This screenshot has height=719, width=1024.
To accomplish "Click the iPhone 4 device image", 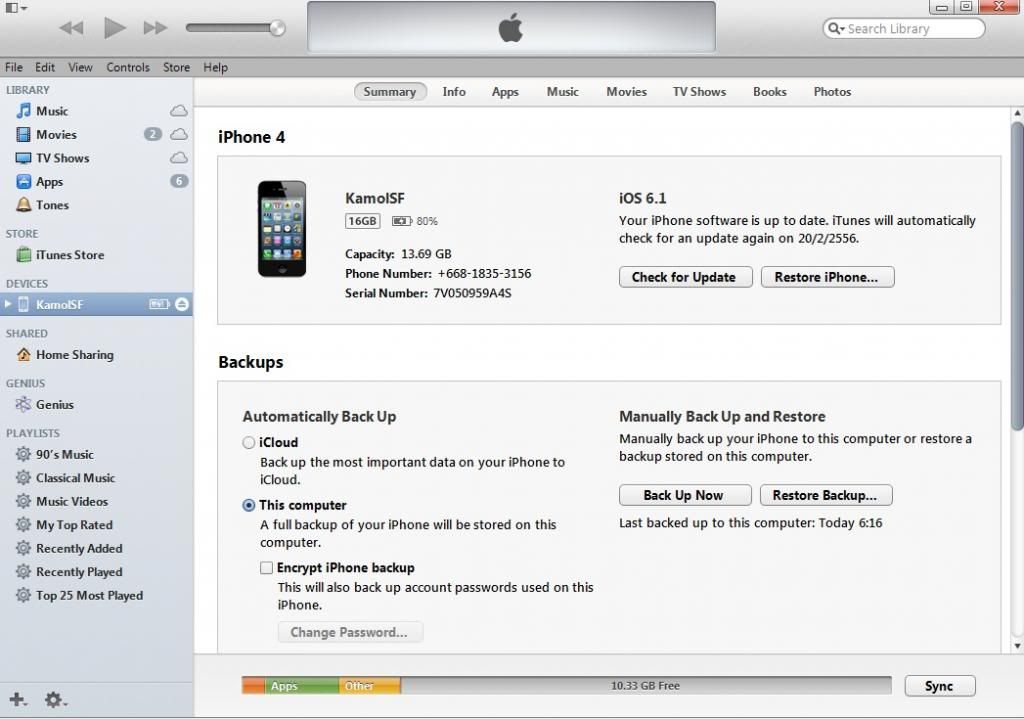I will (x=281, y=229).
